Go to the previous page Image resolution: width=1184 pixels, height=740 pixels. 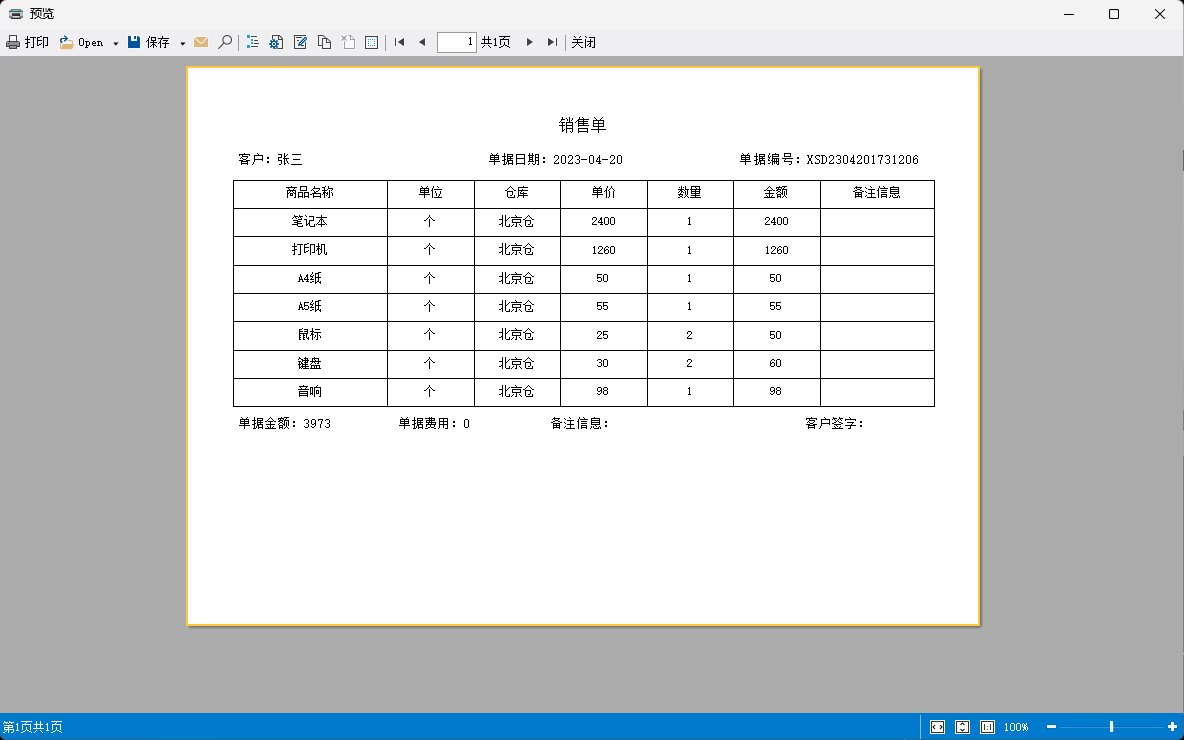coord(422,42)
